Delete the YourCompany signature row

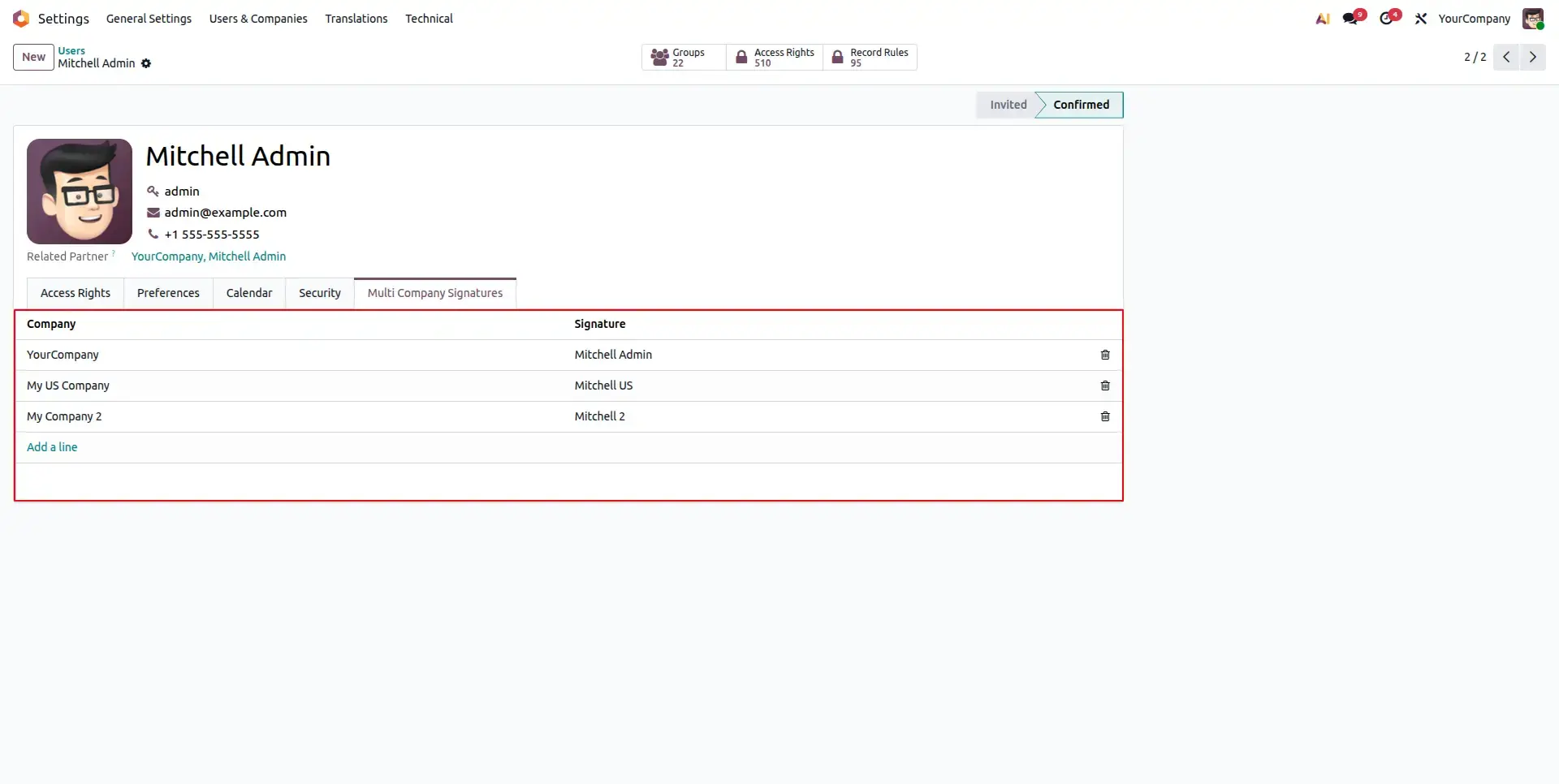(x=1105, y=355)
